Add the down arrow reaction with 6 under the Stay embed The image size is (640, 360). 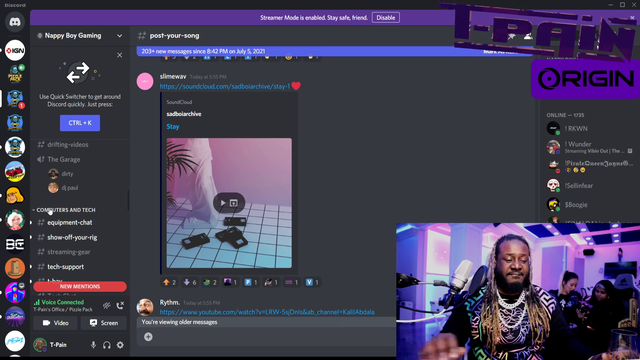coord(190,282)
